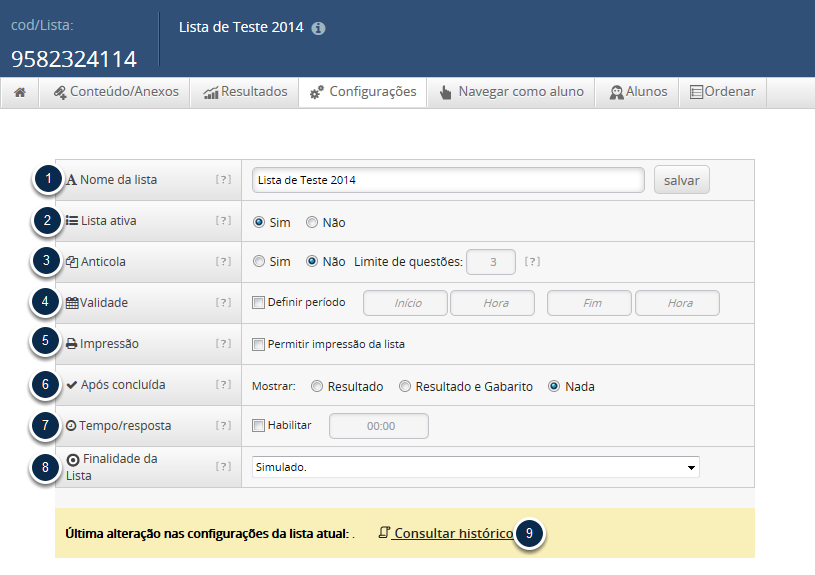This screenshot has height=575, width=815.
Task: Select Nada after completion
Action: pyautogui.click(x=554, y=386)
